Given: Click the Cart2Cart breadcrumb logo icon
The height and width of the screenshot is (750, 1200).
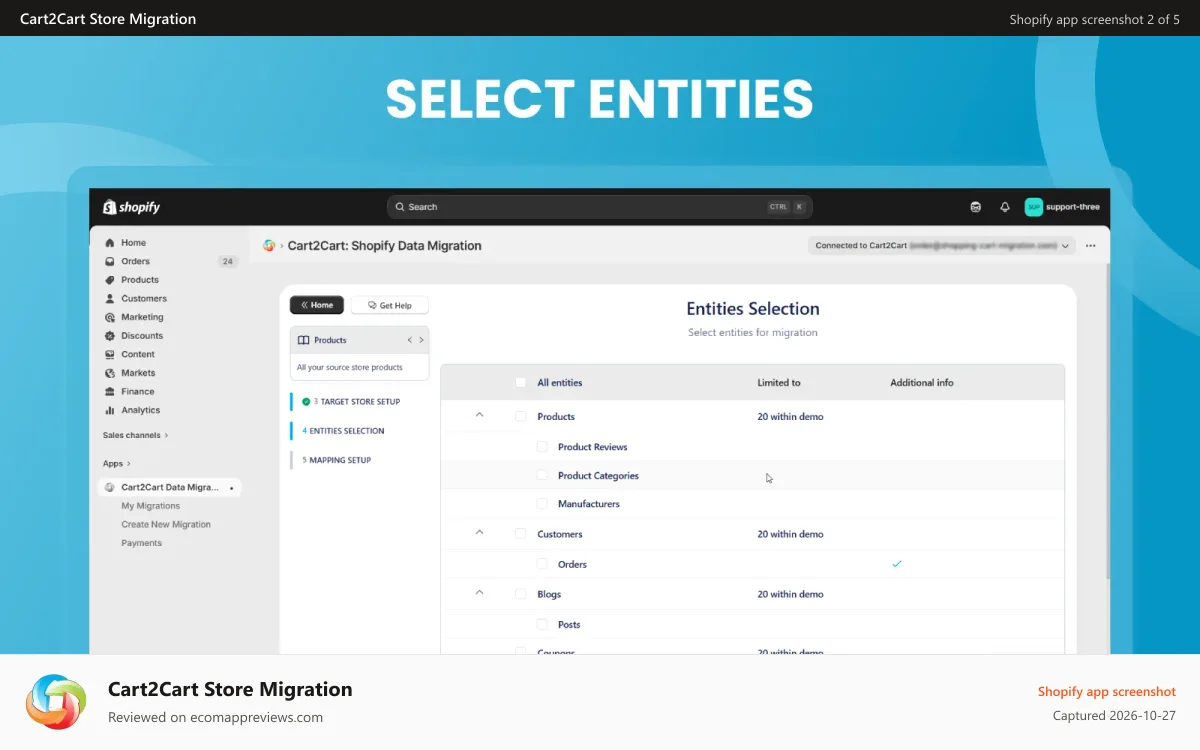Looking at the screenshot, I should point(269,245).
